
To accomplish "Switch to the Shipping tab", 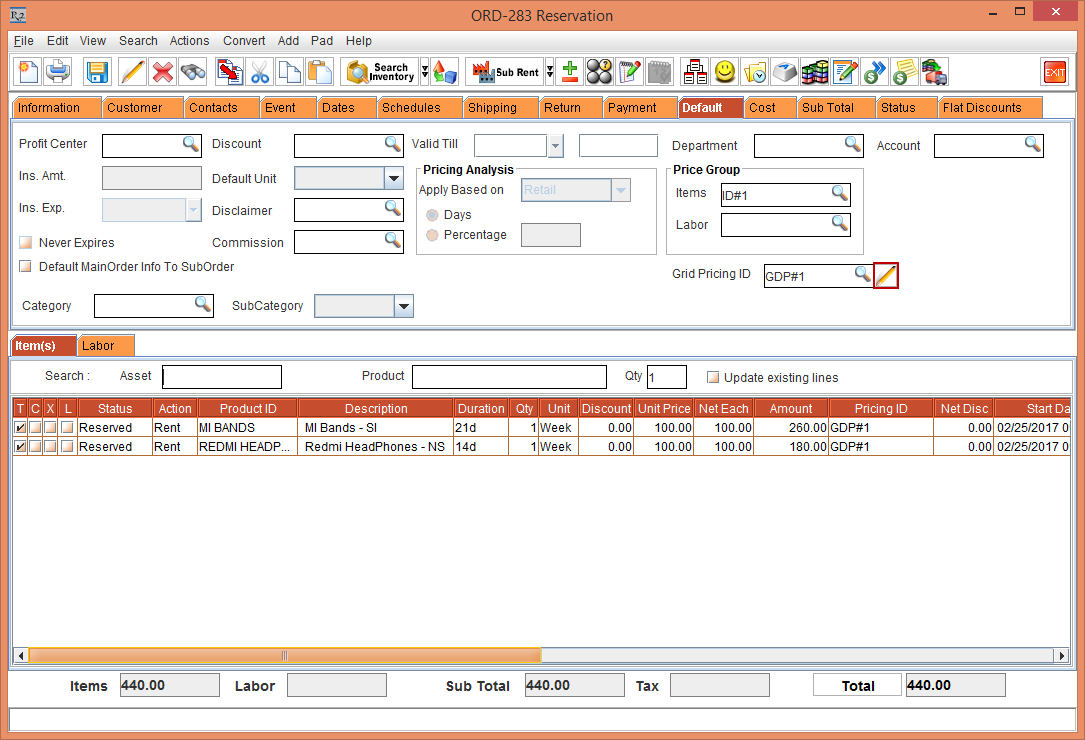I will point(492,108).
